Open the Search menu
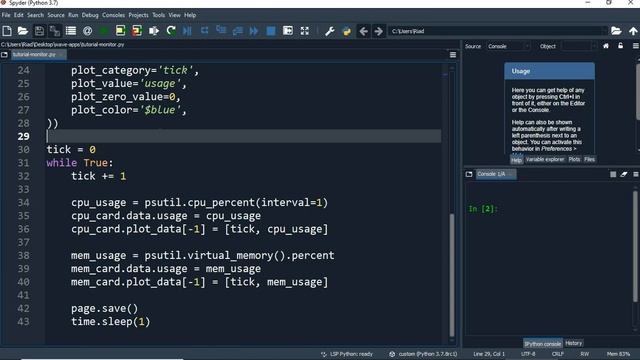The image size is (640, 360). coord(36,15)
